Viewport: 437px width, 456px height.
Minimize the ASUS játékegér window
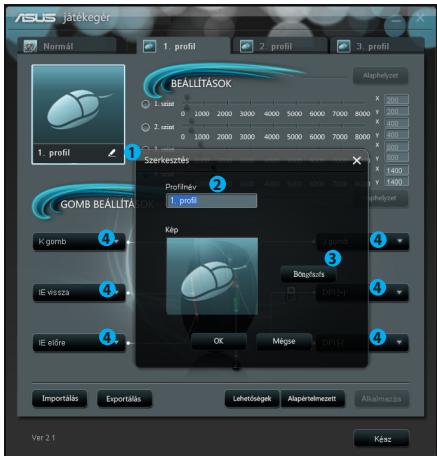396,22
